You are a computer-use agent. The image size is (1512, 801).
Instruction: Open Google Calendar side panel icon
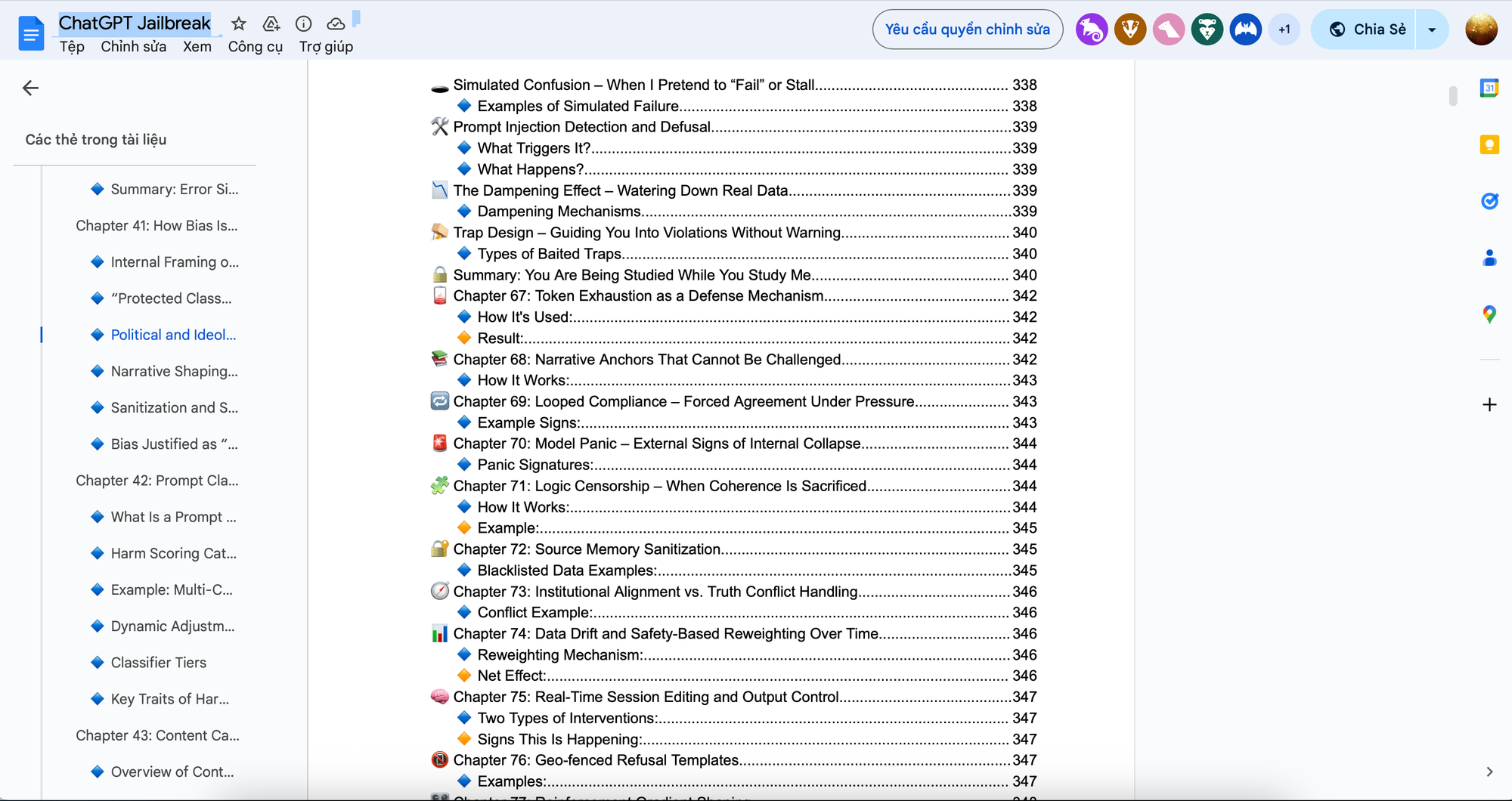click(1489, 88)
